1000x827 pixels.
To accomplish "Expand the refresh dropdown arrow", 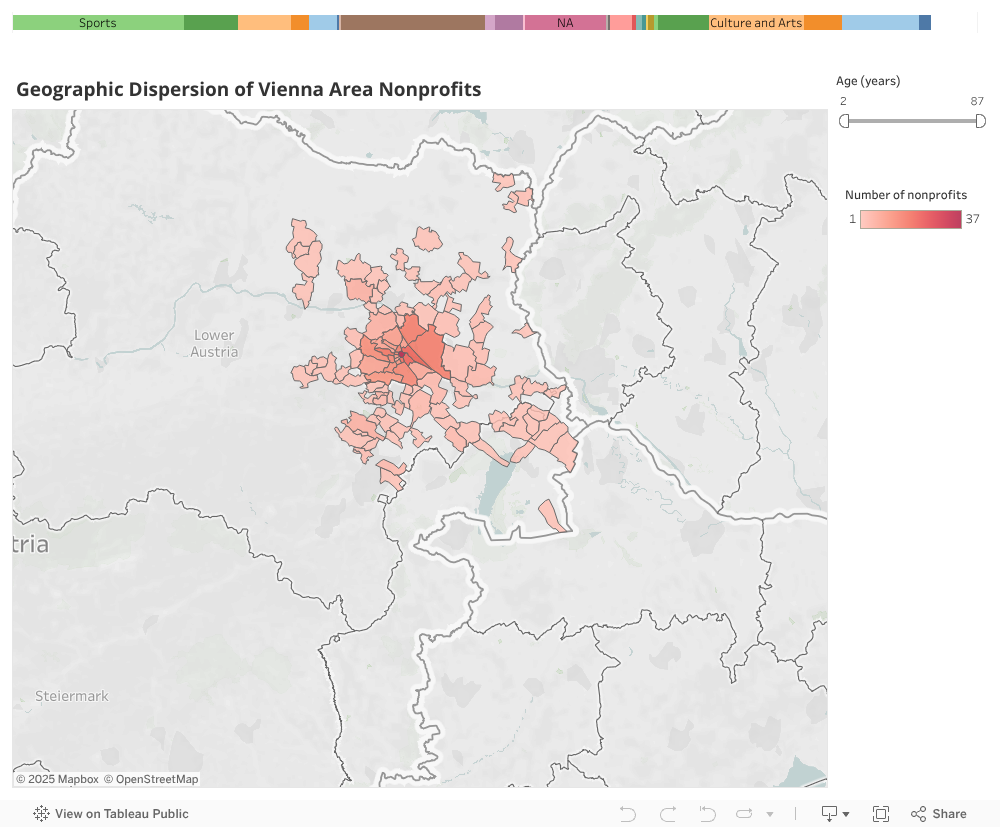I will [x=770, y=815].
